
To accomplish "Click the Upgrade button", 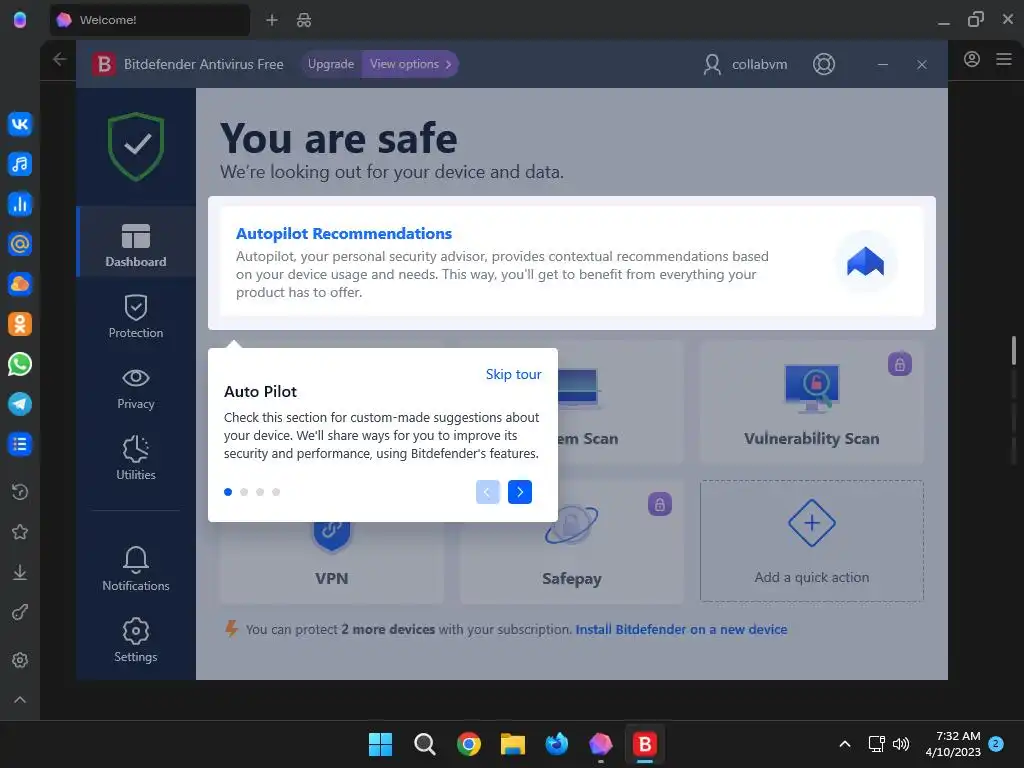I will pyautogui.click(x=331, y=64).
